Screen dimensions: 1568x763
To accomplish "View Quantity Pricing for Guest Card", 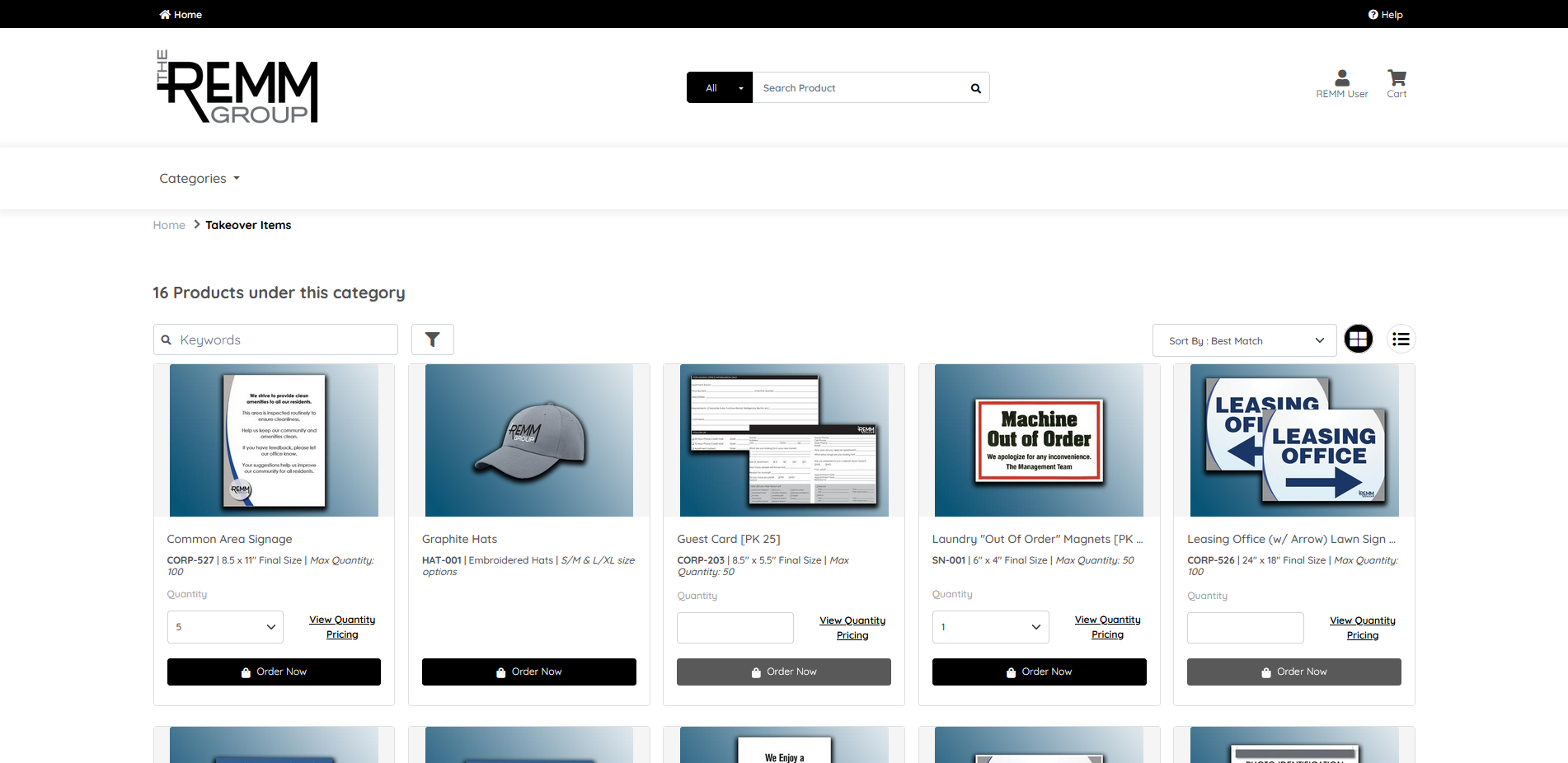I will [852, 628].
